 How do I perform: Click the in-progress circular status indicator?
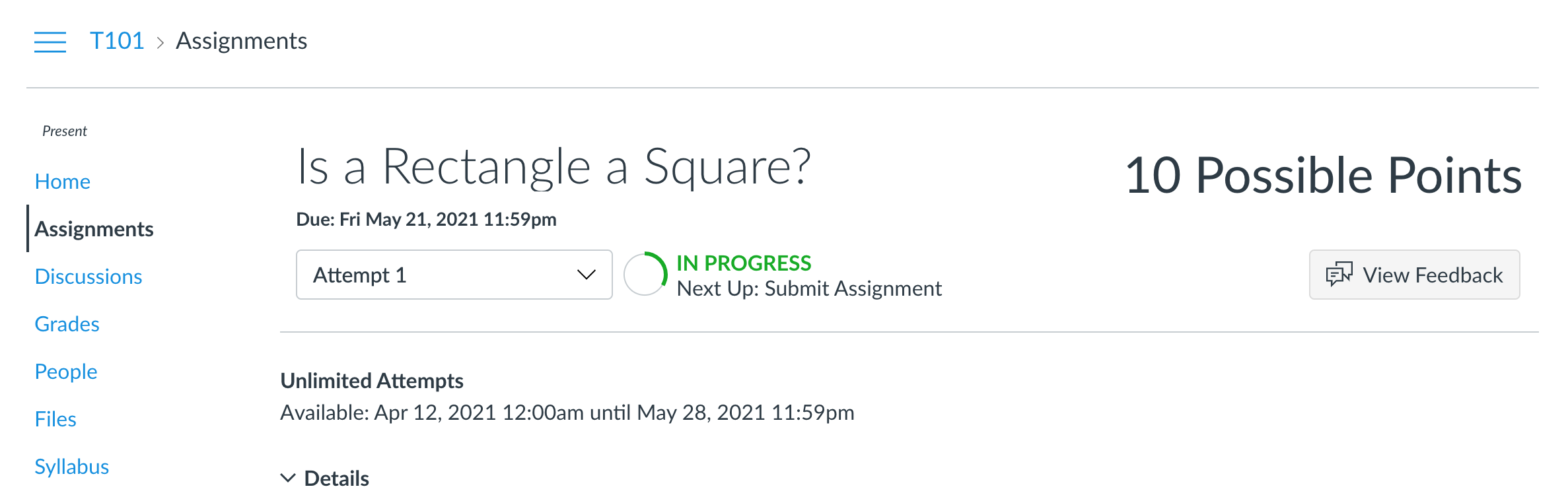tap(645, 275)
